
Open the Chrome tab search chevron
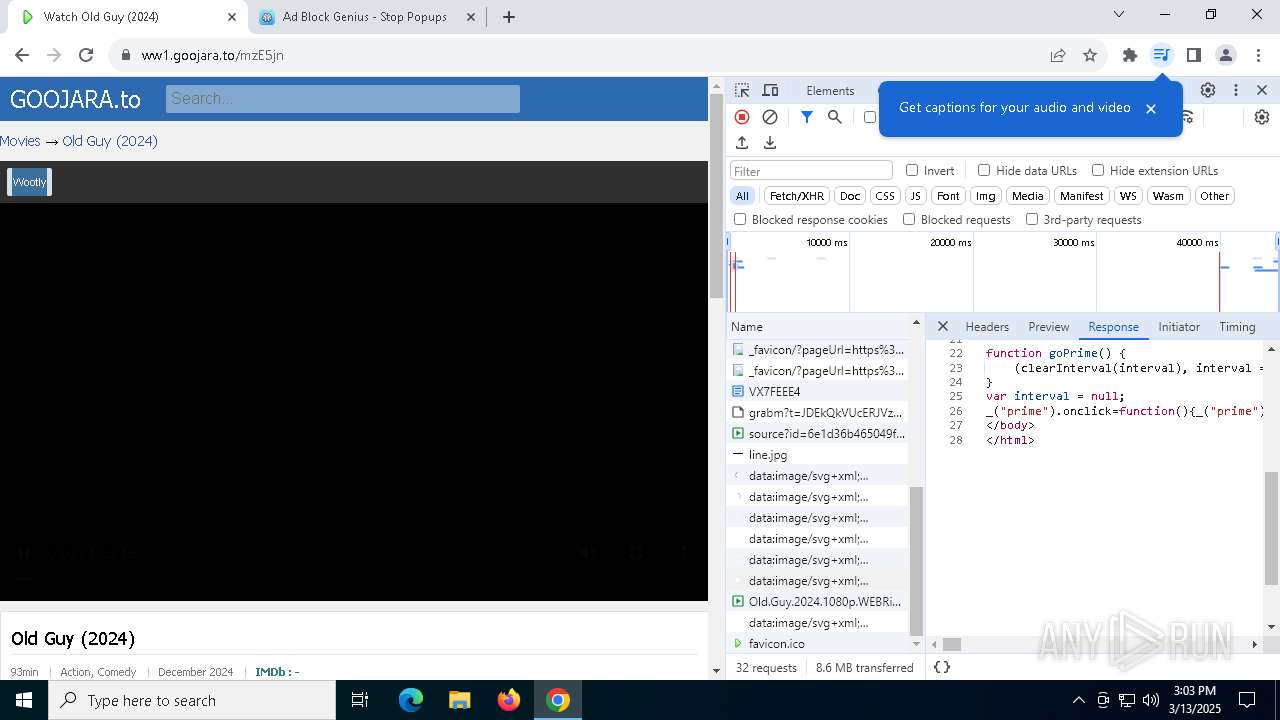(1119, 15)
